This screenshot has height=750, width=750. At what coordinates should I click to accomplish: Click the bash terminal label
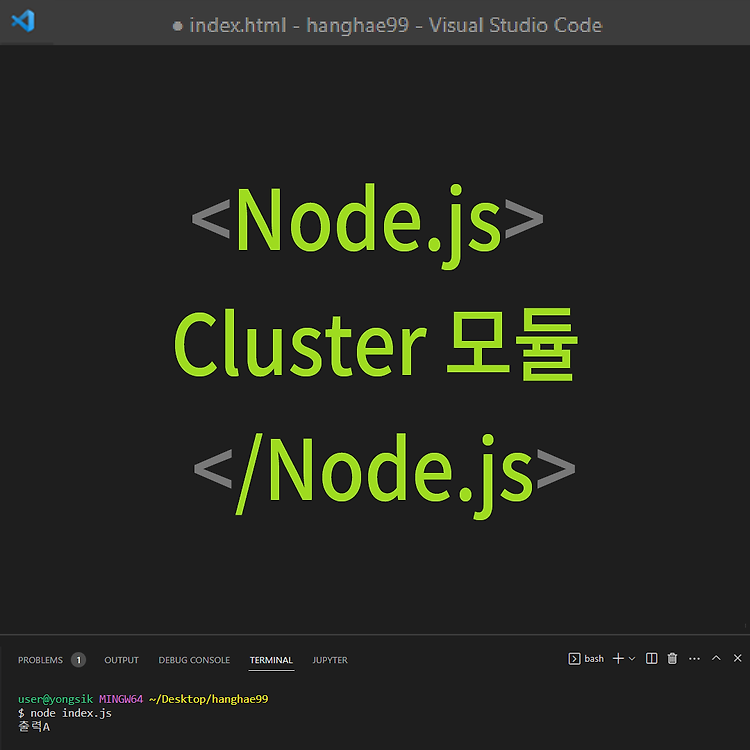click(594, 659)
